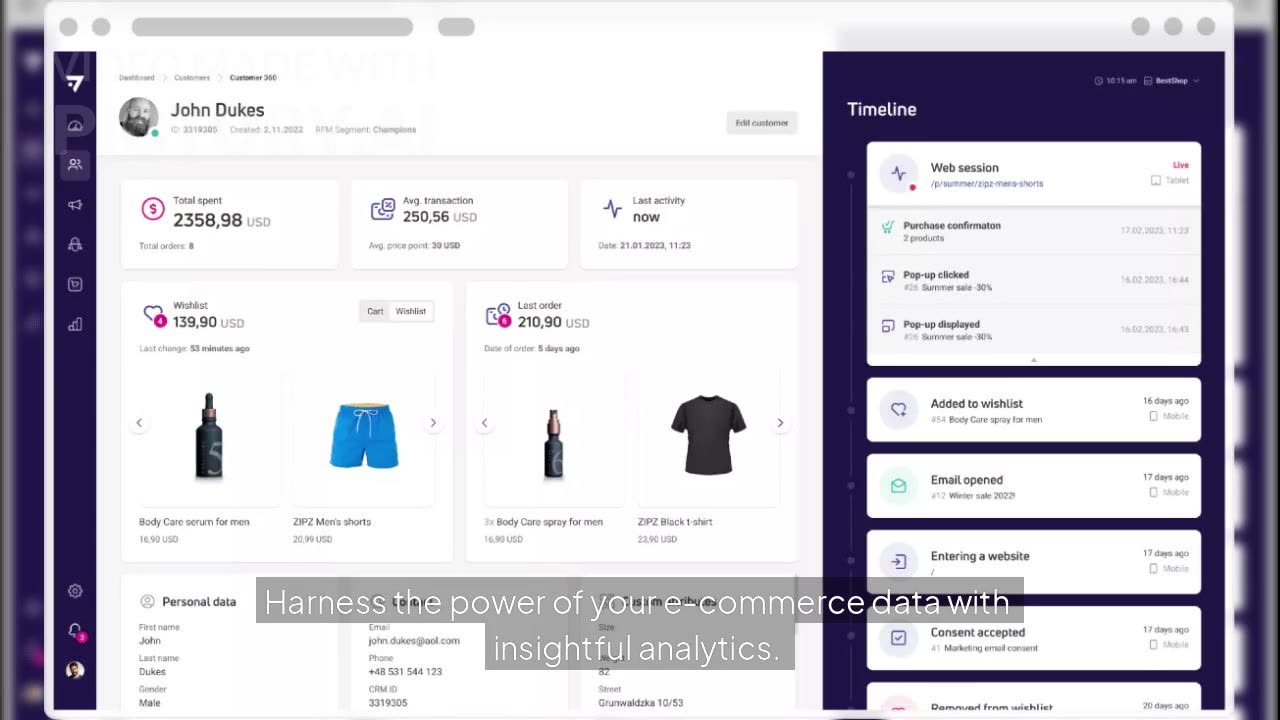This screenshot has width=1280, height=720.
Task: Click the Email opened card title
Action: [967, 480]
